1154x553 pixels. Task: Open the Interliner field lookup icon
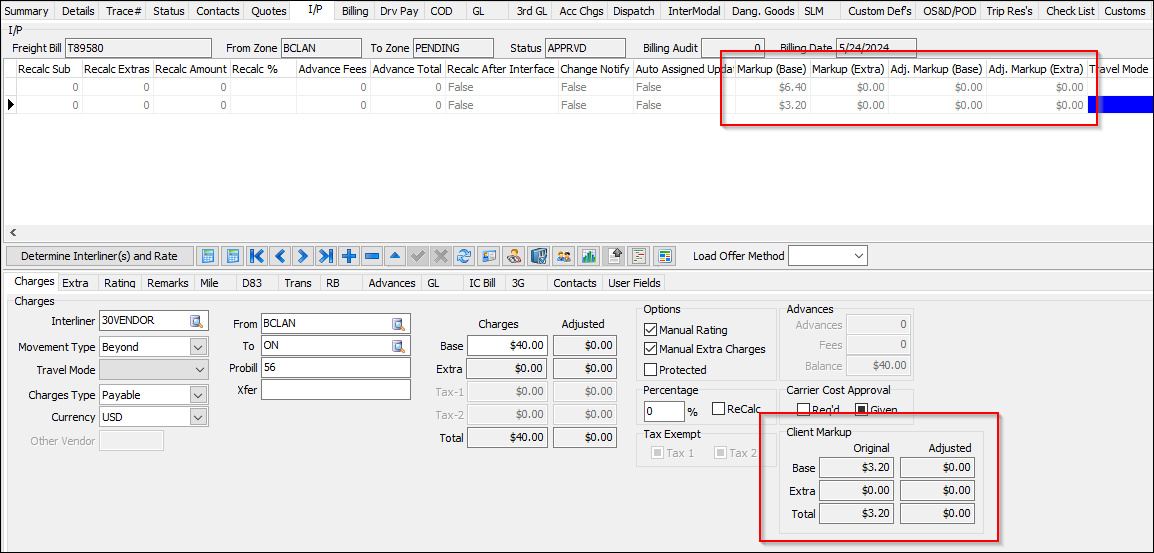coord(197,321)
